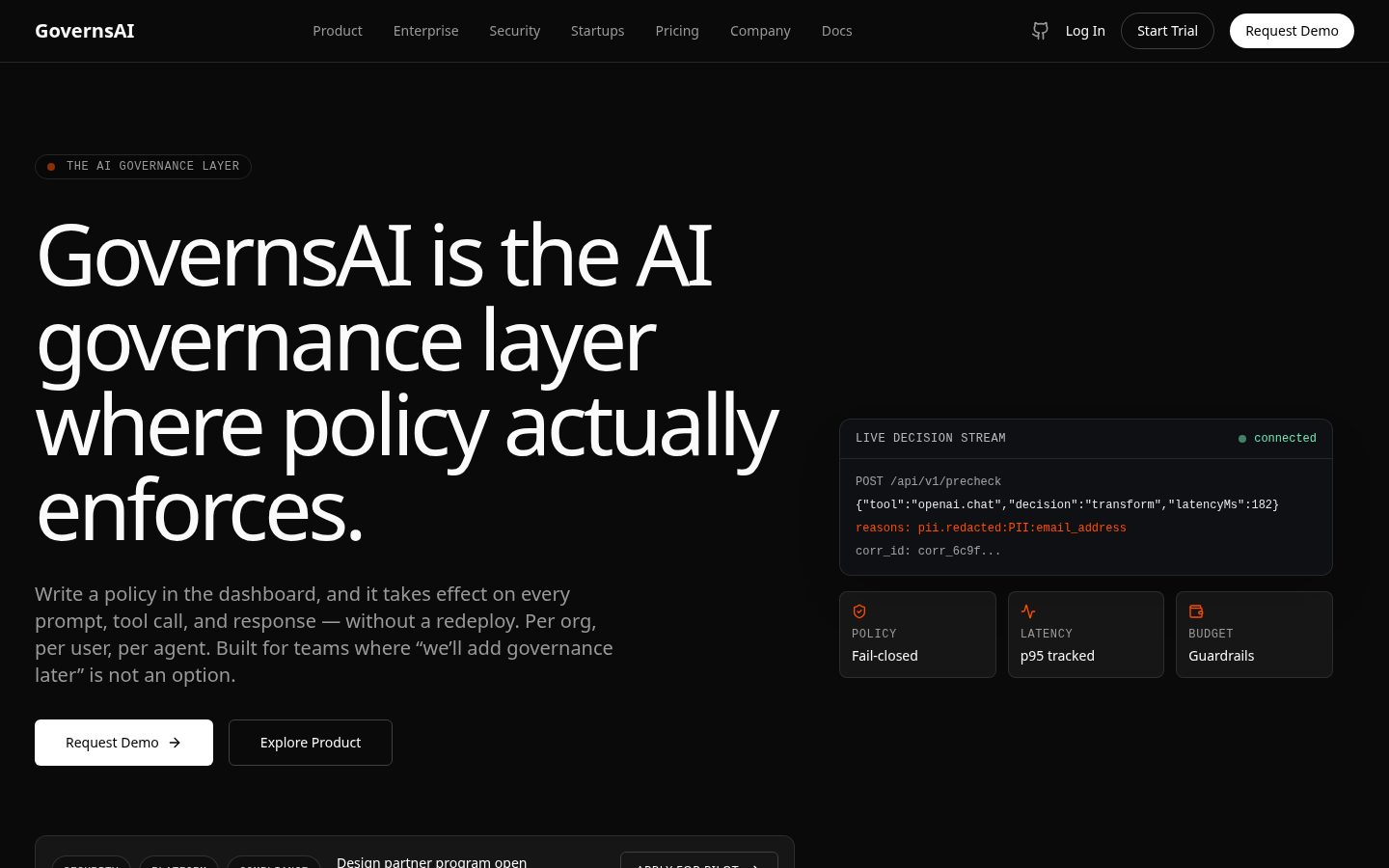Viewport: 1389px width, 868px height.
Task: Click the Live Decision Stream heading
Action: coord(930,438)
